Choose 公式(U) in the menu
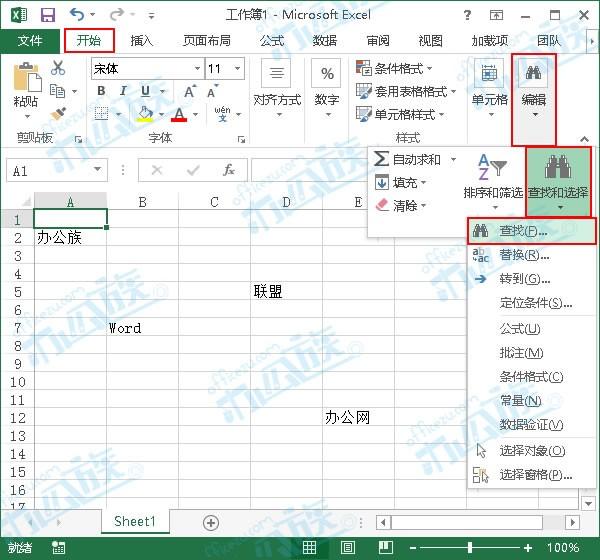This screenshot has width=600, height=560. [532, 329]
